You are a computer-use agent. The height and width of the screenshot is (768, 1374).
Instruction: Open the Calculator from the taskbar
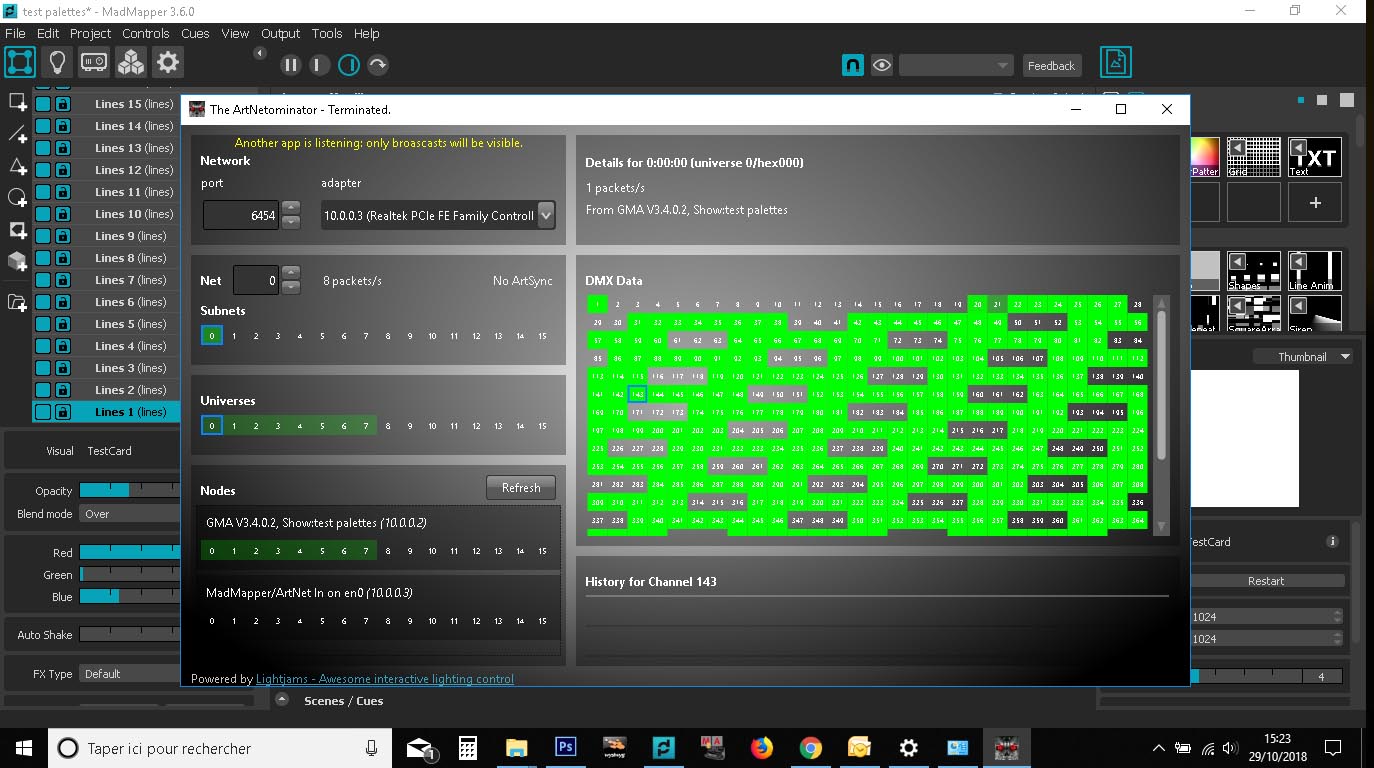[x=467, y=747]
